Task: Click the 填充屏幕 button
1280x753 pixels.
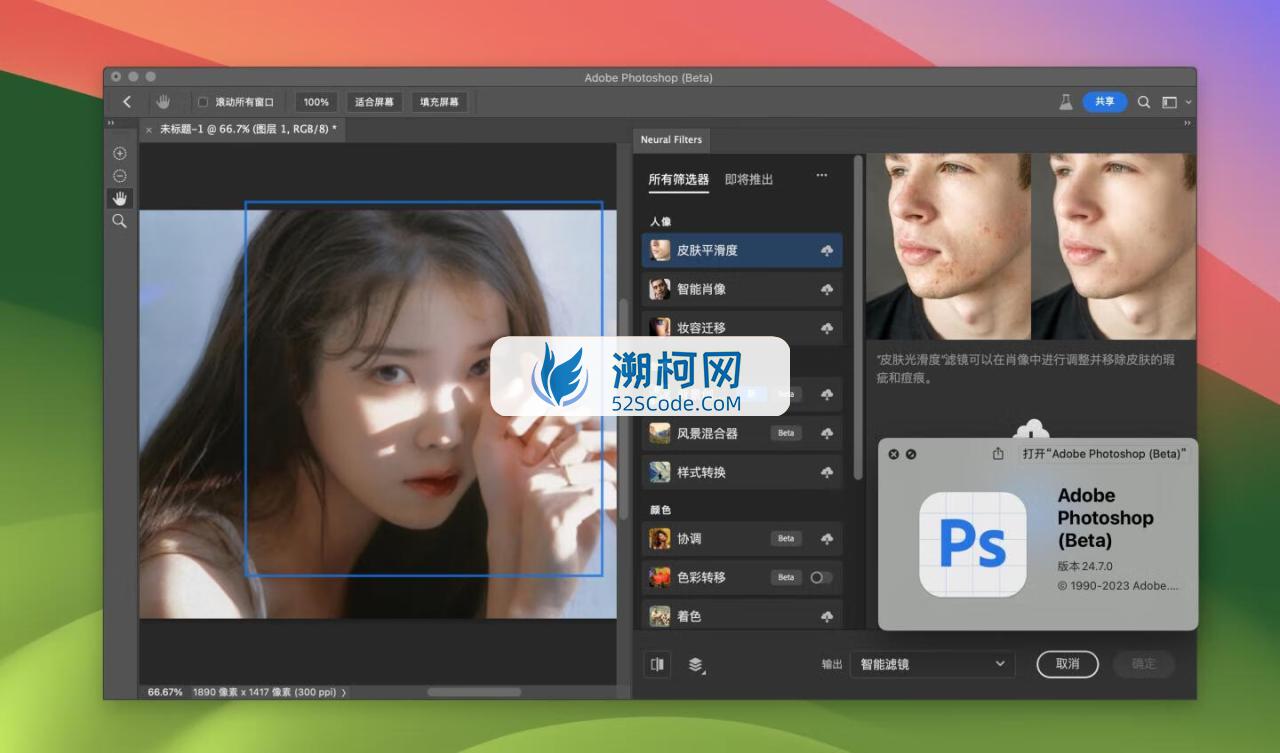Action: pos(439,102)
